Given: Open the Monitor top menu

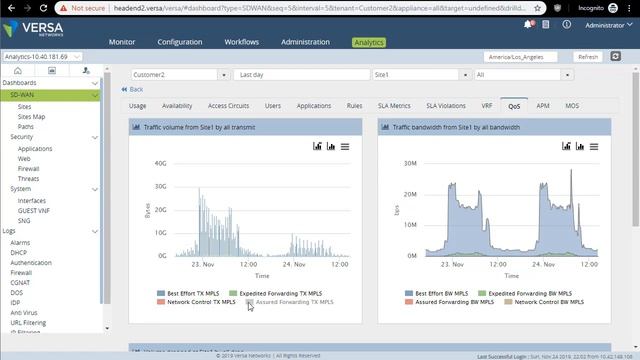Looking at the screenshot, I should 122,42.
